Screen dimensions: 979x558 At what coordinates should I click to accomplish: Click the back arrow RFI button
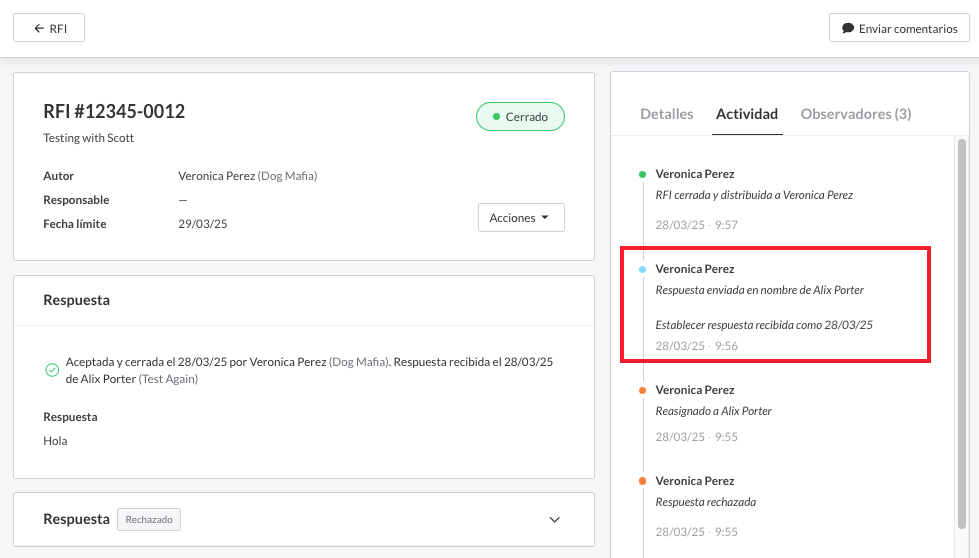[x=49, y=28]
